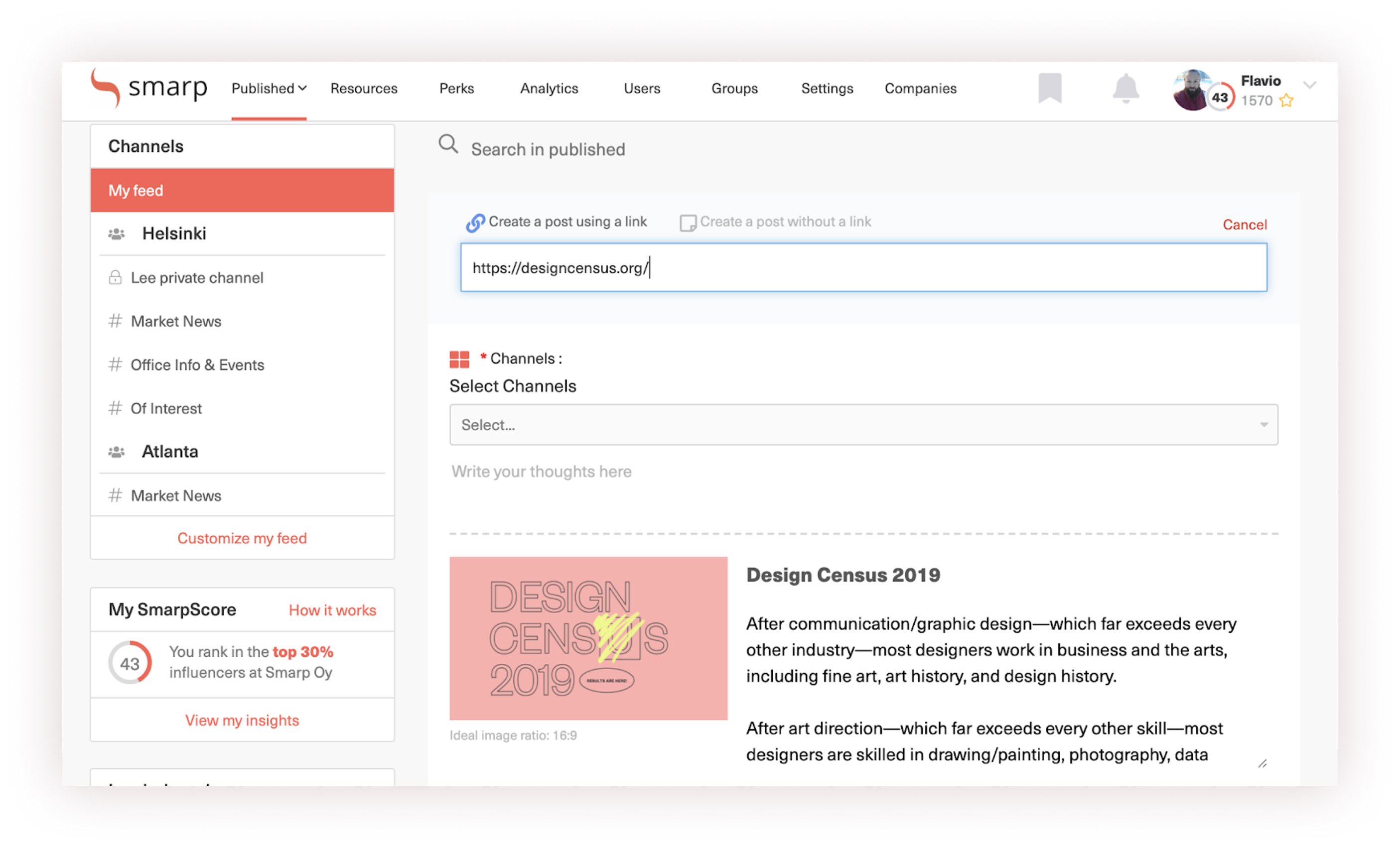Click the search magnifier icon
The image size is (1400, 848).
tap(448, 144)
